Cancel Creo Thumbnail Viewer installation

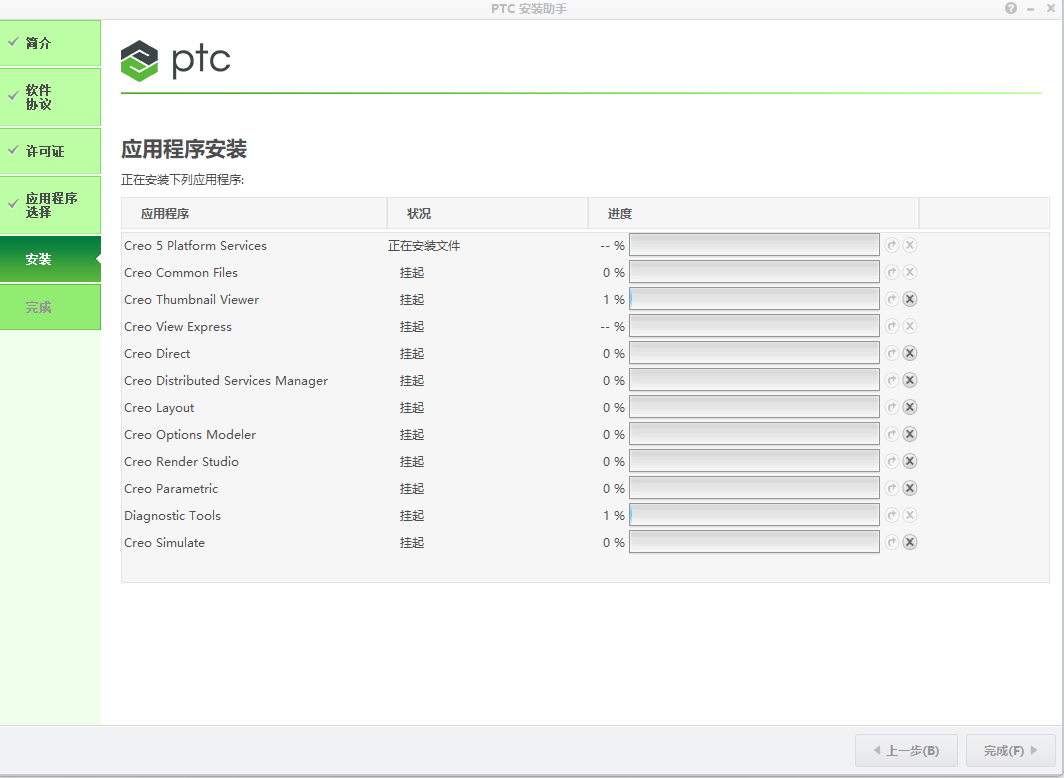910,299
